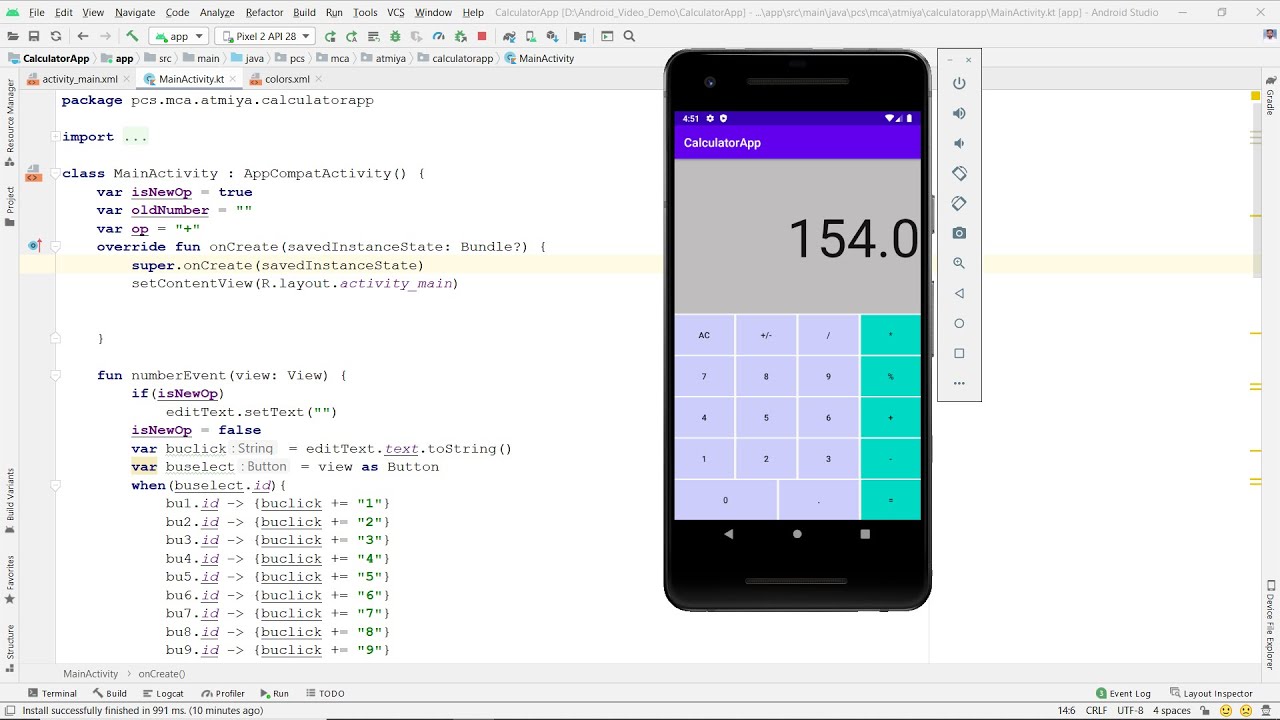Click the onCreate() breadcrumb at editor bottom
Viewport: 1280px width, 720px height.
tap(161, 674)
